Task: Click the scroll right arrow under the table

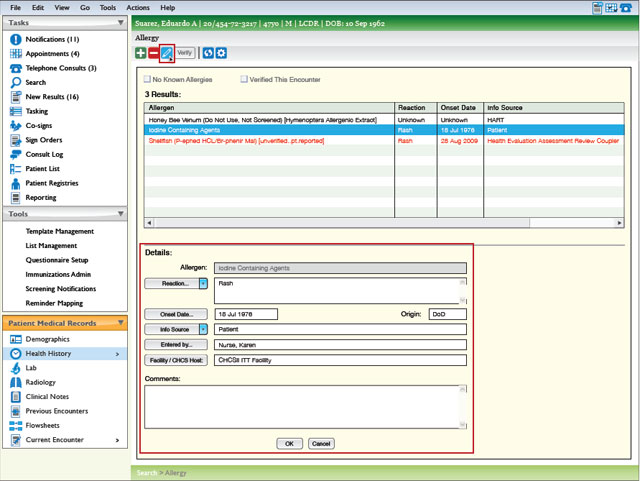Action: coord(619,223)
